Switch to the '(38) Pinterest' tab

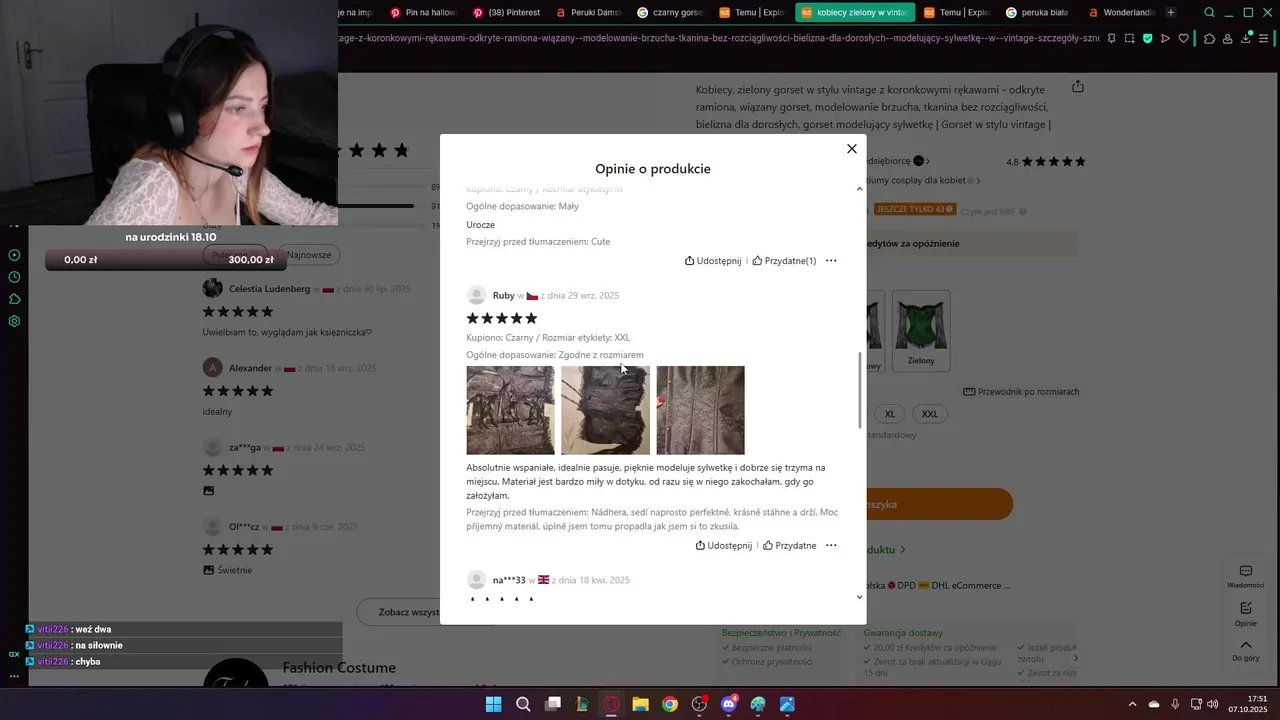coord(507,13)
